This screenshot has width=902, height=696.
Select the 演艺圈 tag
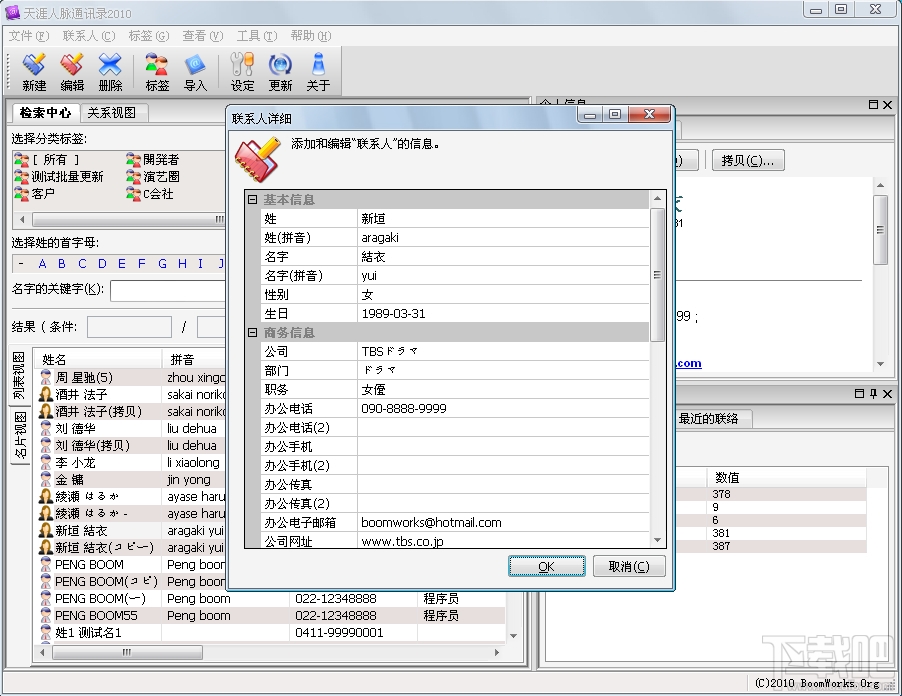click(x=153, y=177)
